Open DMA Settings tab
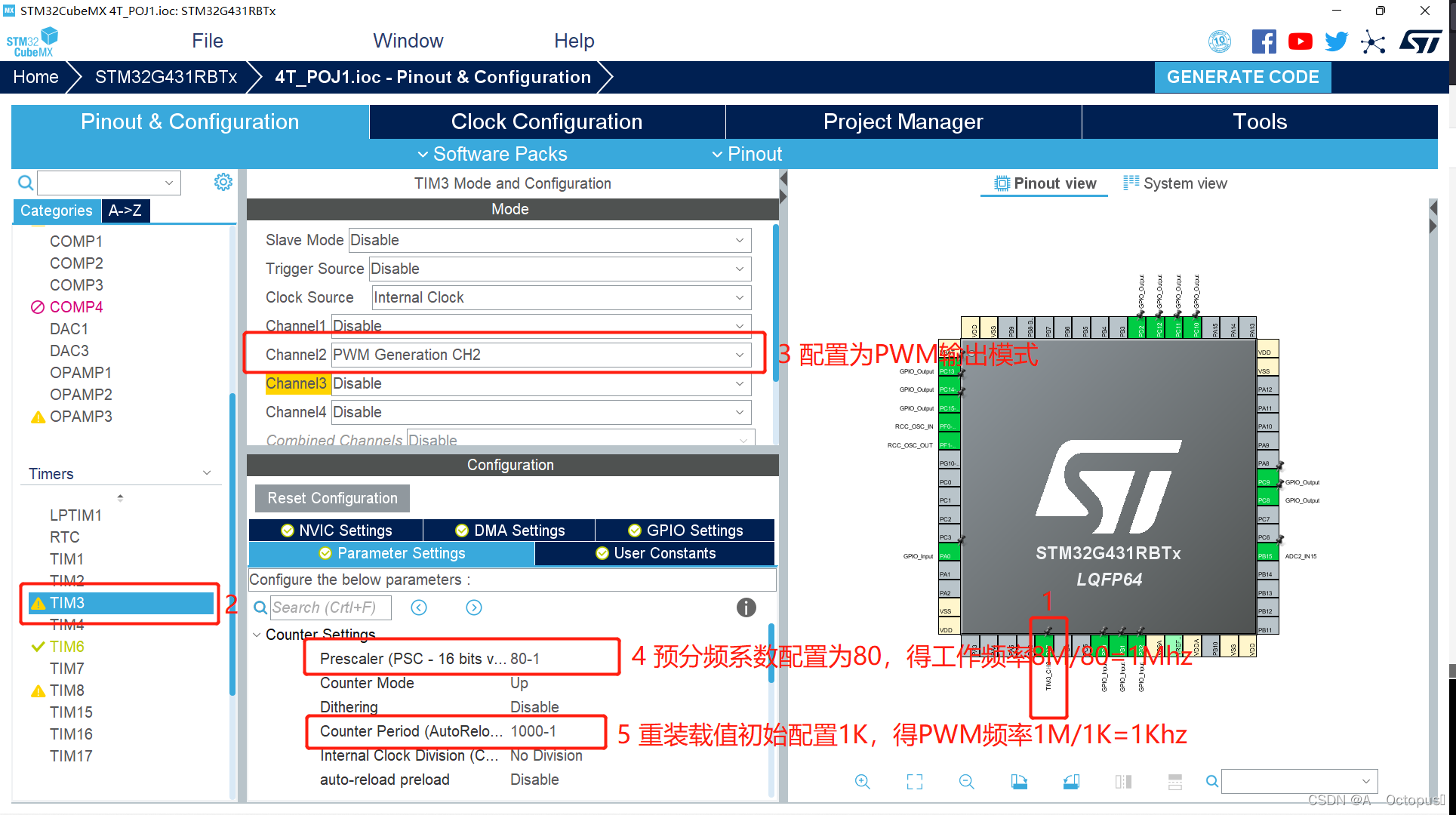 [x=509, y=531]
